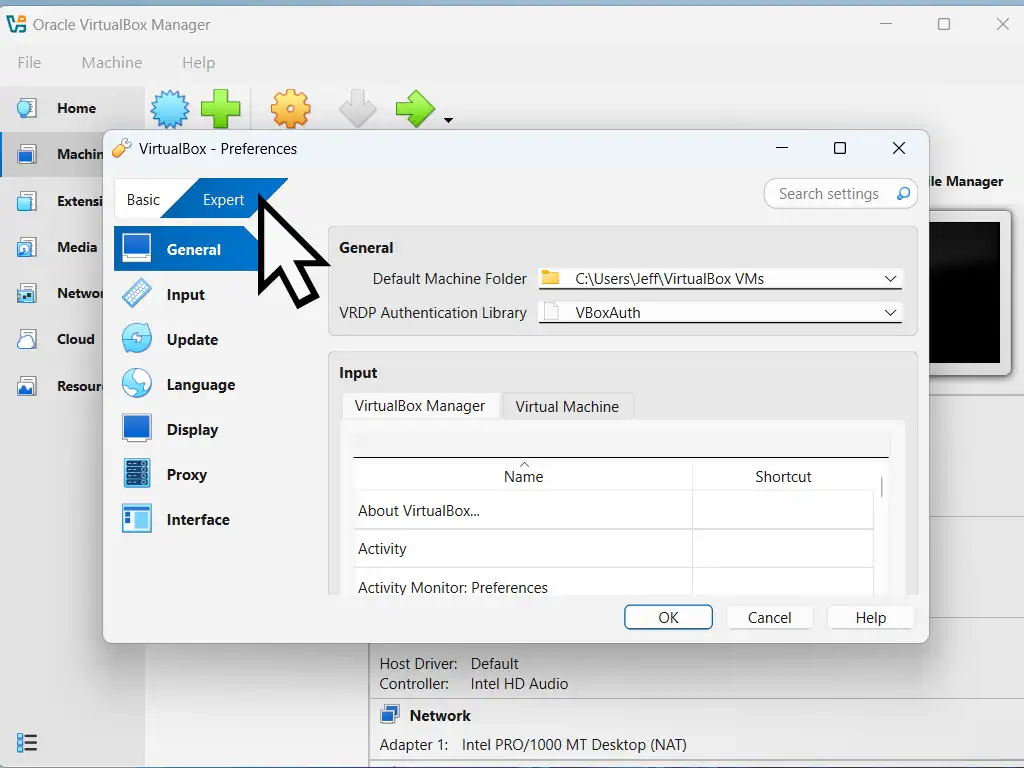Click the blue New machine starburst icon
Viewport: 1024px width, 768px height.
tap(170, 109)
